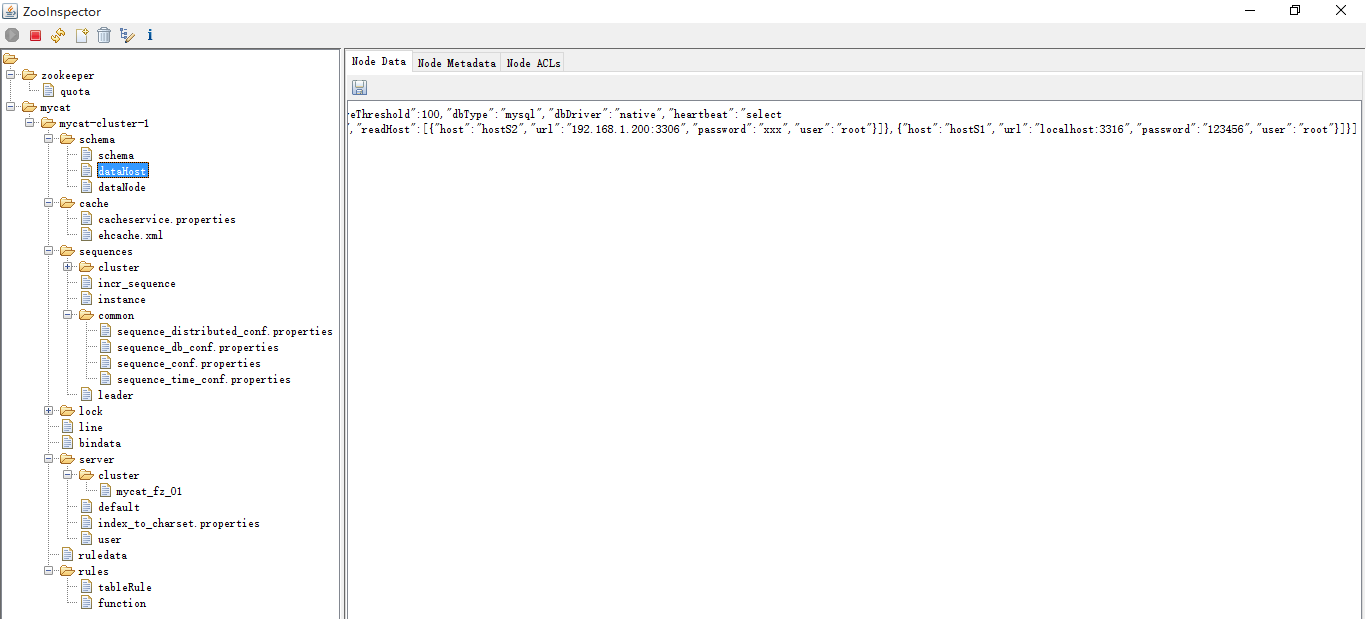Screen dimensions: 1366x619
Task: Collapse the server folder node
Action: pyautogui.click(x=49, y=459)
